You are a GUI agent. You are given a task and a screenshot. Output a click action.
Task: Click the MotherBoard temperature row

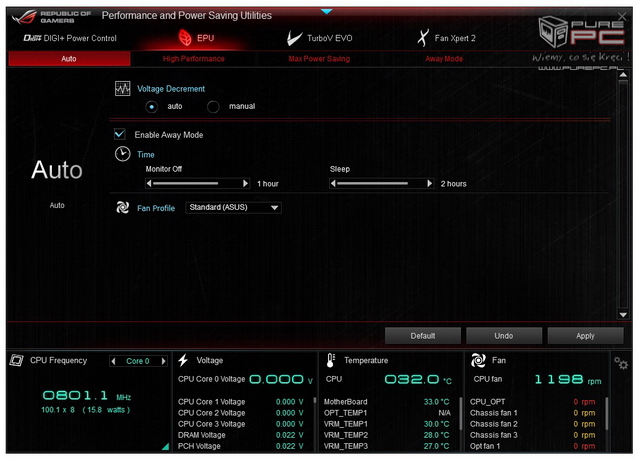(x=387, y=402)
